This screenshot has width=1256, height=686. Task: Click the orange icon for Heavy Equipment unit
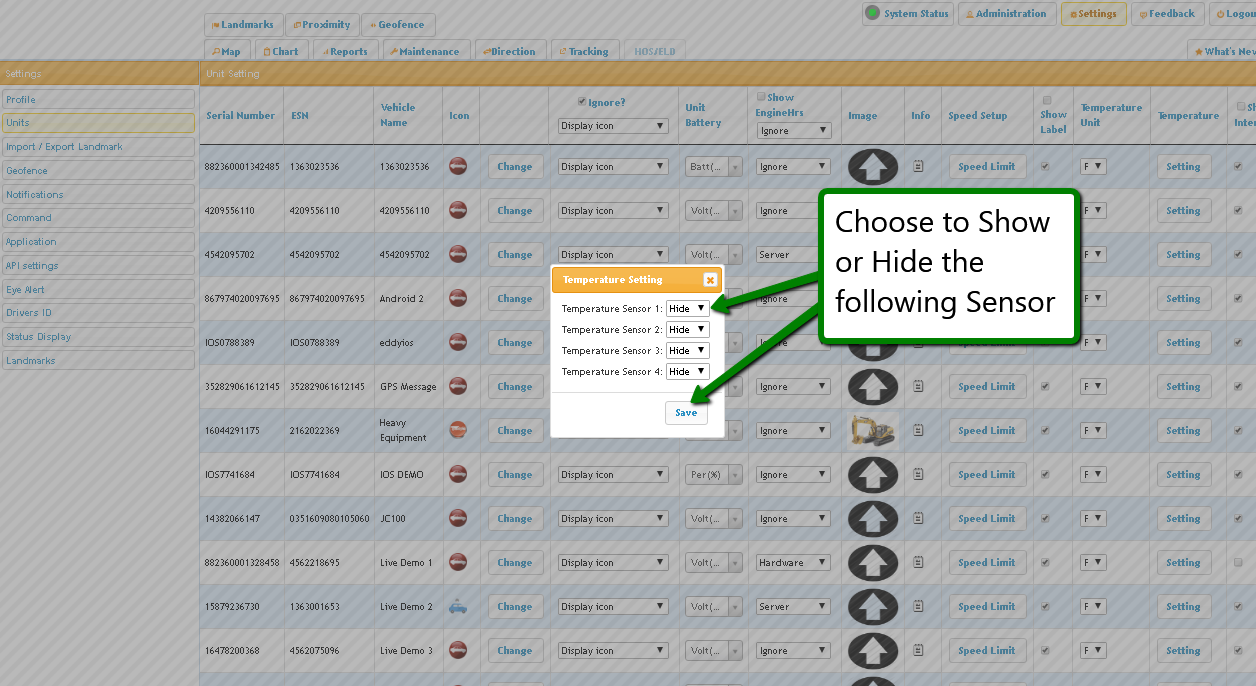[x=458, y=430]
